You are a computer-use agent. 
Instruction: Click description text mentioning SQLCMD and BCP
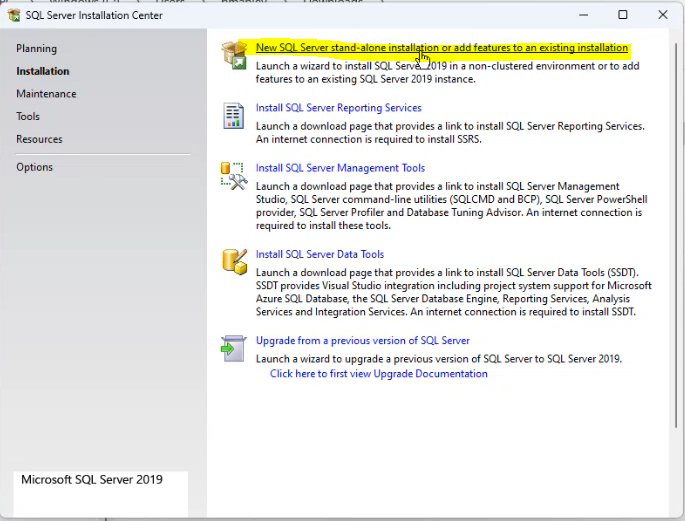pyautogui.click(x=452, y=206)
